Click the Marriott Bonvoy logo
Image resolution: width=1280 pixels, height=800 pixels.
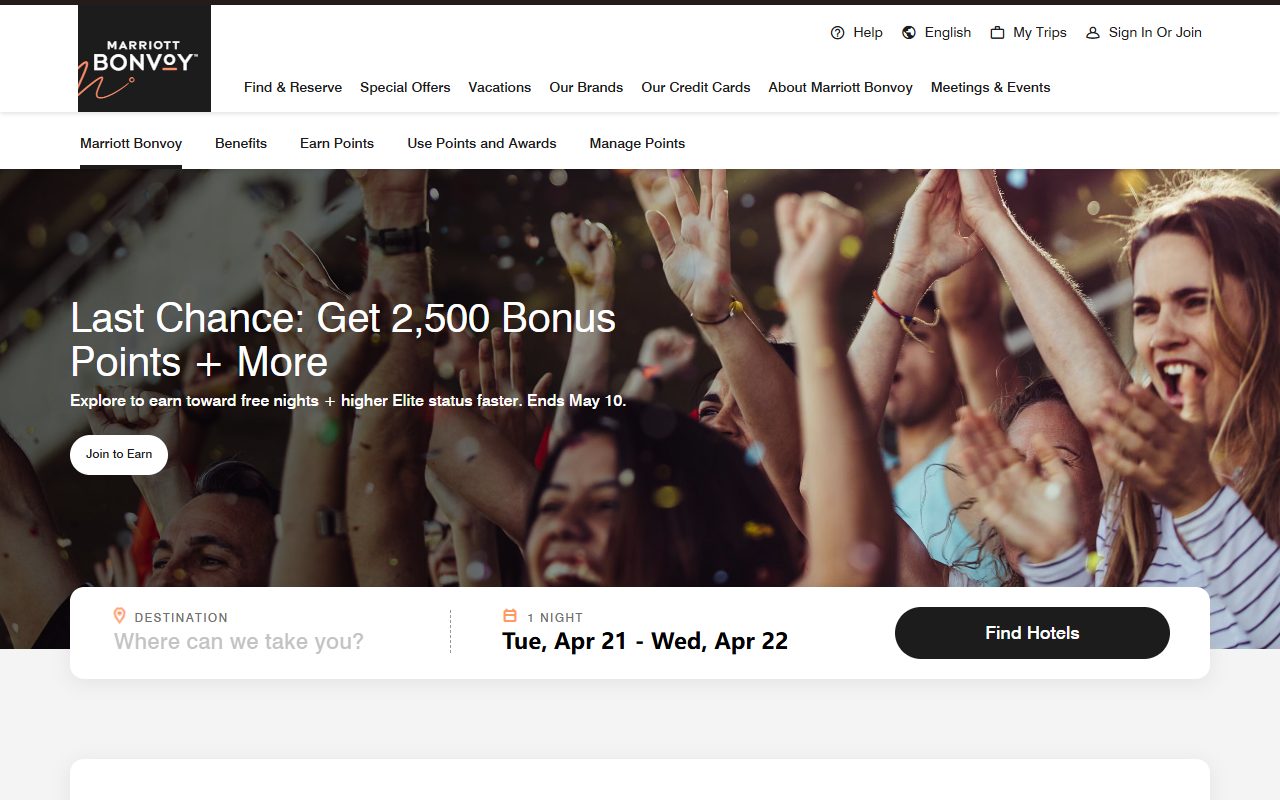(143, 57)
